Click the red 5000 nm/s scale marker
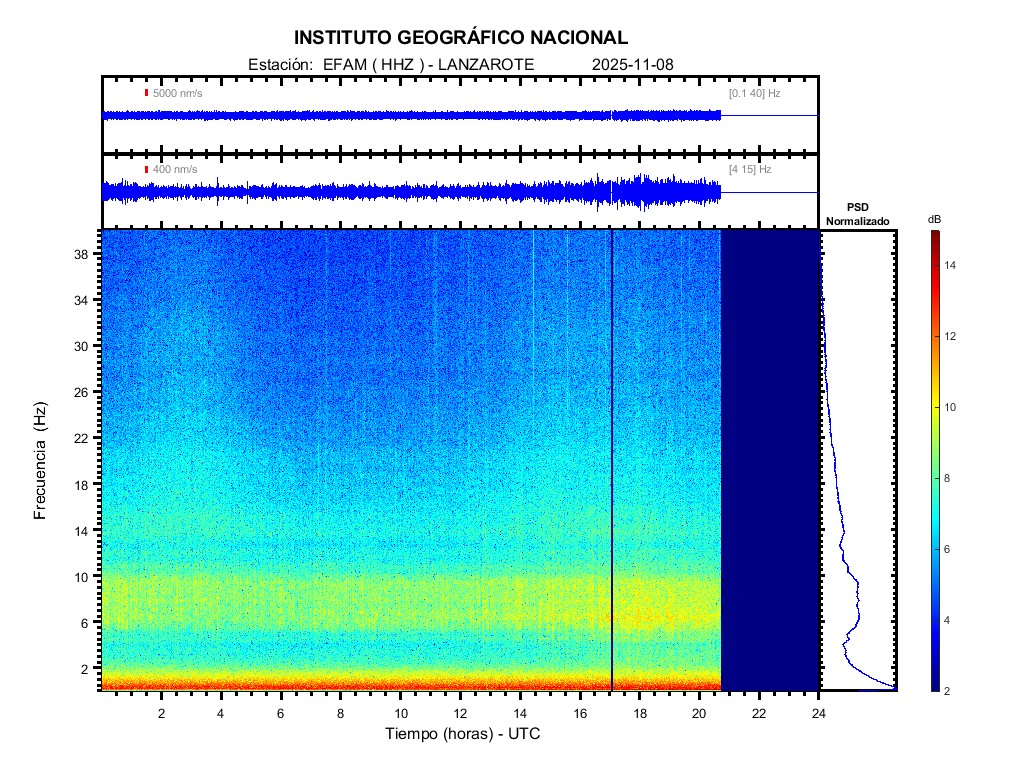The width and height of the screenshot is (1024, 768). click(x=146, y=93)
